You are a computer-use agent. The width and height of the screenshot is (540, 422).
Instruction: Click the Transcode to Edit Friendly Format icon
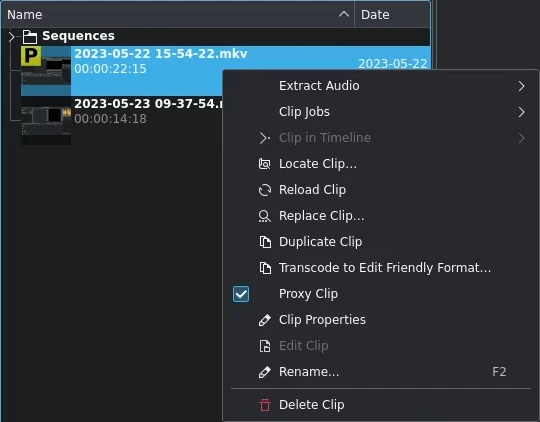point(264,268)
